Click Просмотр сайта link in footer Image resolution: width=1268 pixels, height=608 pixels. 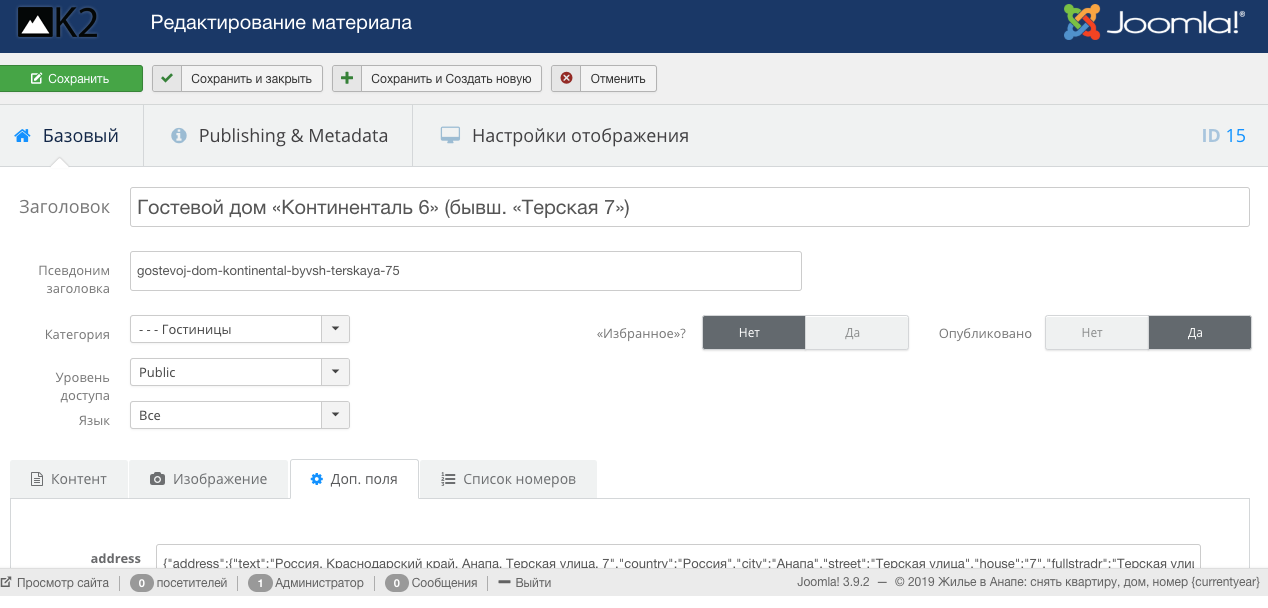(62, 582)
